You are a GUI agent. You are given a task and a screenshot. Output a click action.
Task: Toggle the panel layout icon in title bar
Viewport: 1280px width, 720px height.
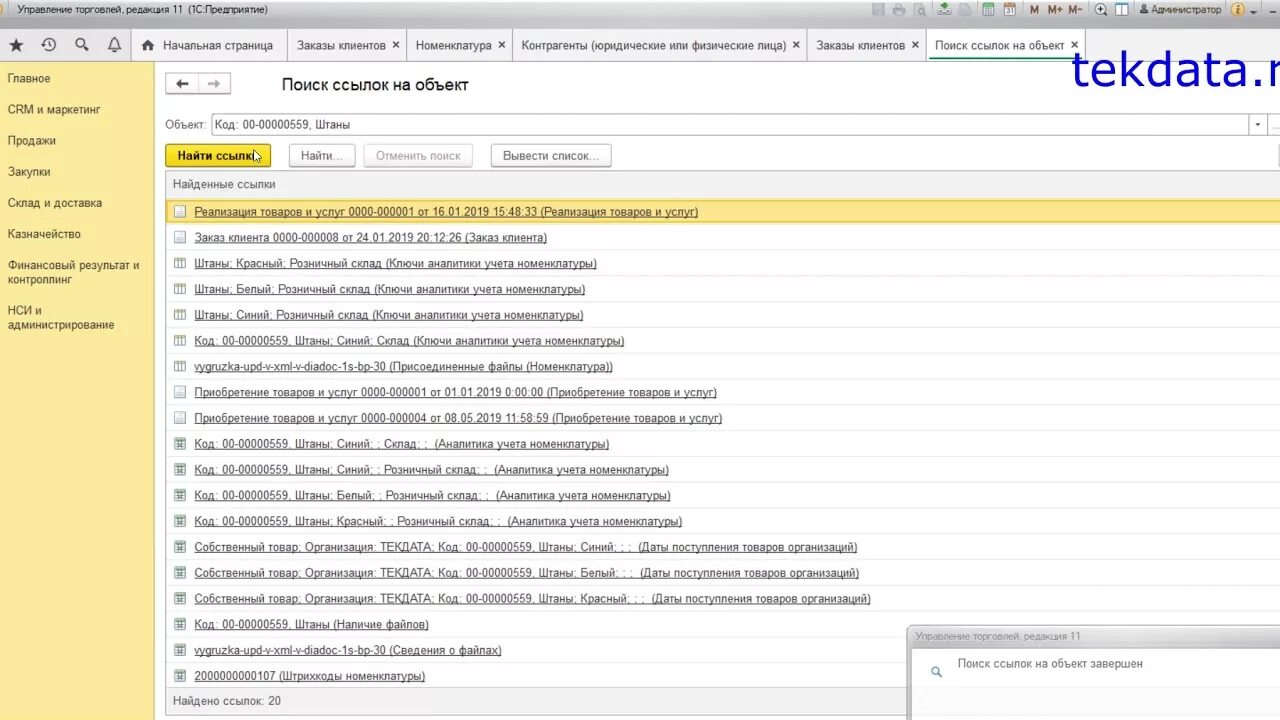1122,9
